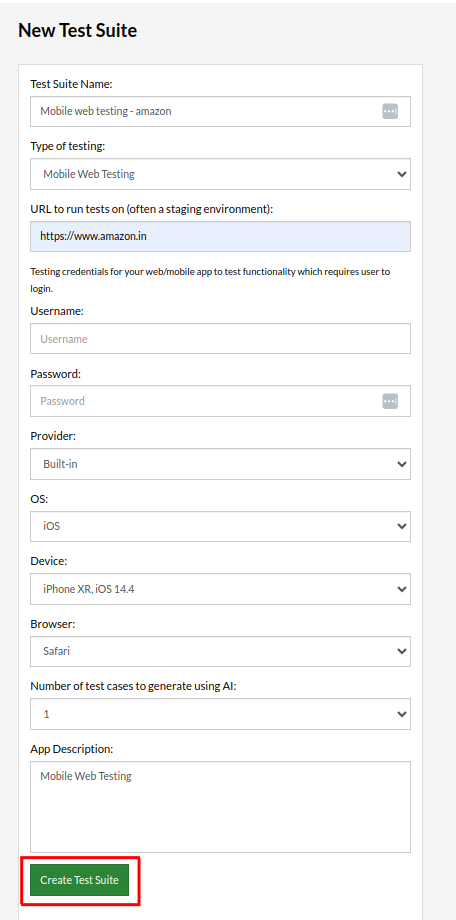Click inside the Username input box
Image resolution: width=456 pixels, height=920 pixels.
pyautogui.click(x=220, y=339)
